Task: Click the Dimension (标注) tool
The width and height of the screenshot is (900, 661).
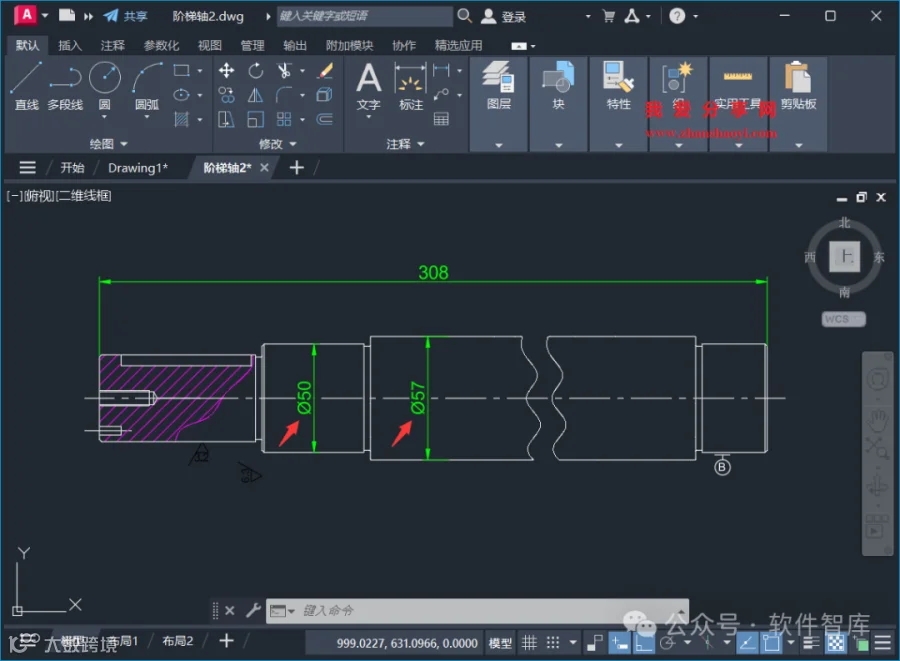Action: 411,86
